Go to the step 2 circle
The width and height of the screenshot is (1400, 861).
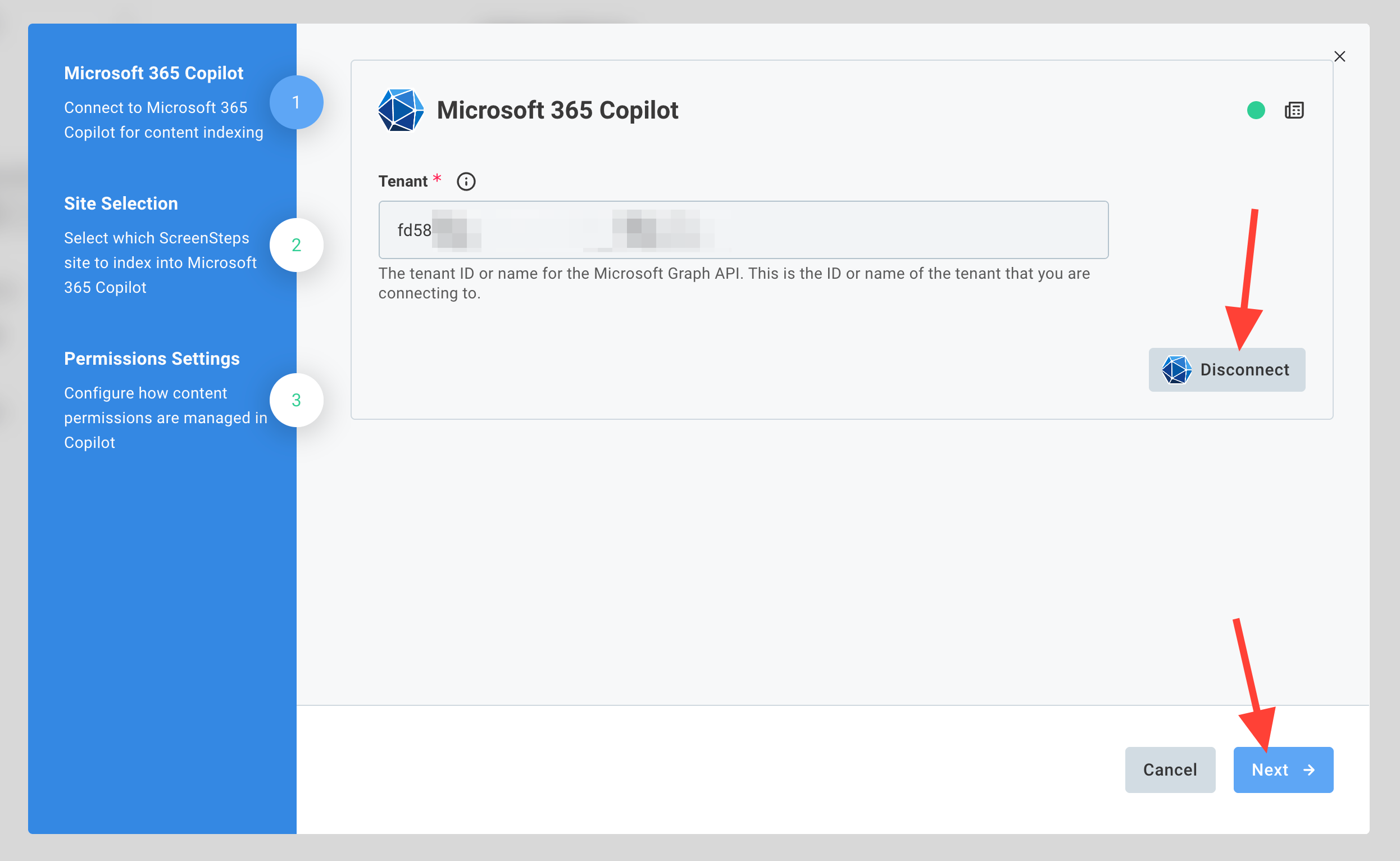click(296, 245)
